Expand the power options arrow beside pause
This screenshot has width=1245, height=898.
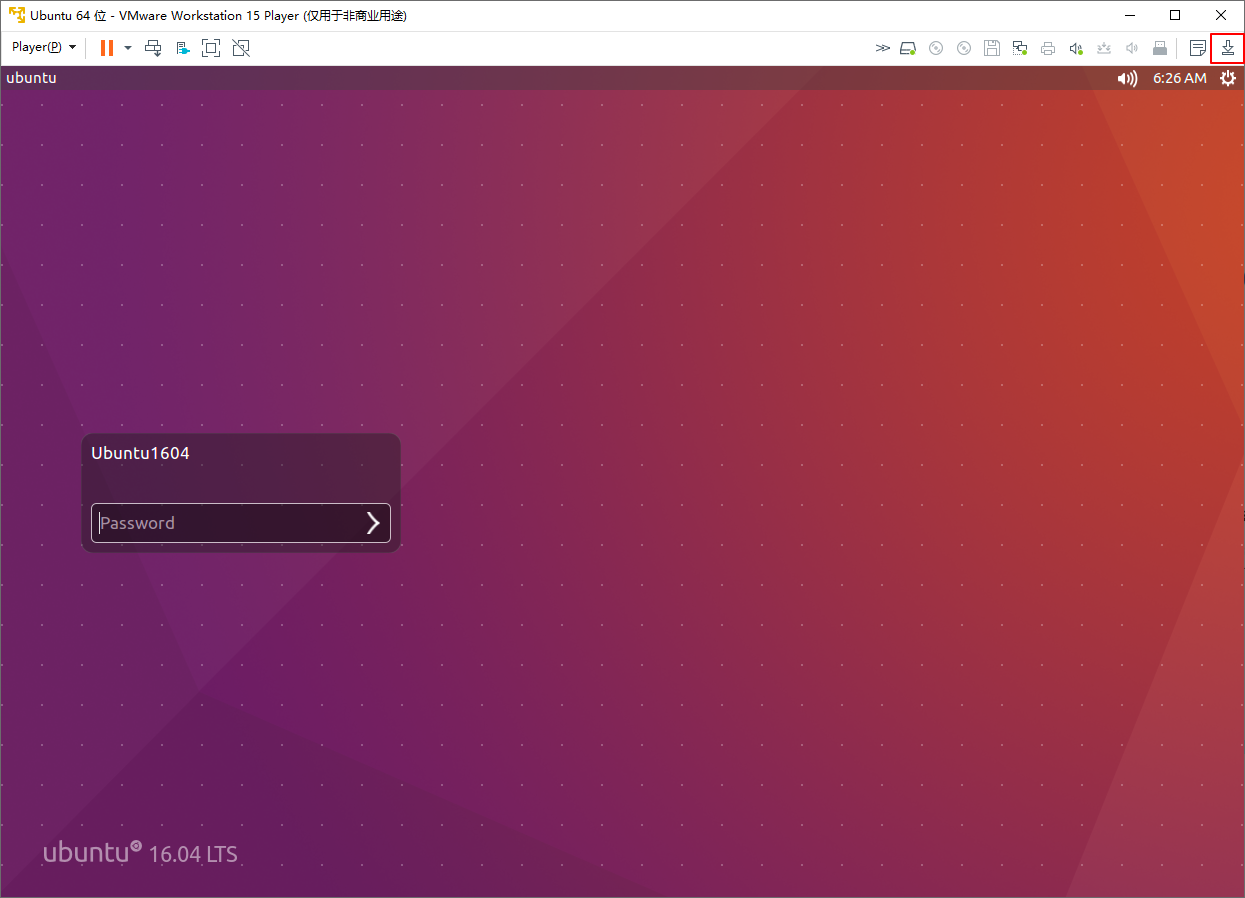(x=128, y=47)
